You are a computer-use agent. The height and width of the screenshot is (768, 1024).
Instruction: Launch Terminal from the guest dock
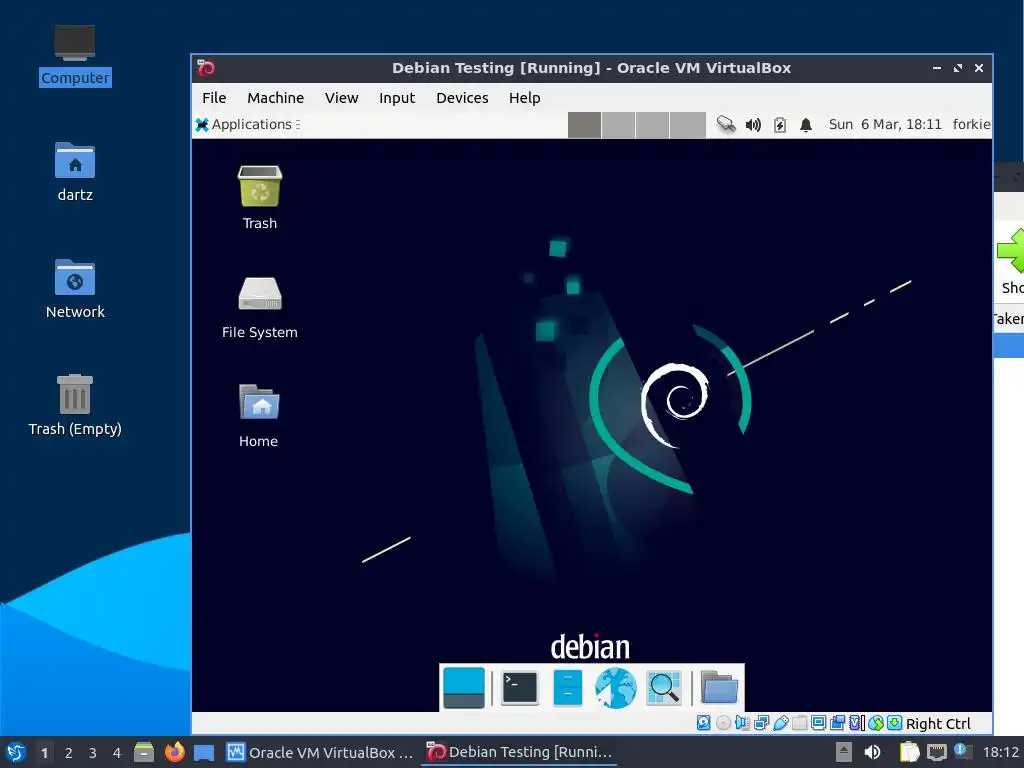(520, 688)
